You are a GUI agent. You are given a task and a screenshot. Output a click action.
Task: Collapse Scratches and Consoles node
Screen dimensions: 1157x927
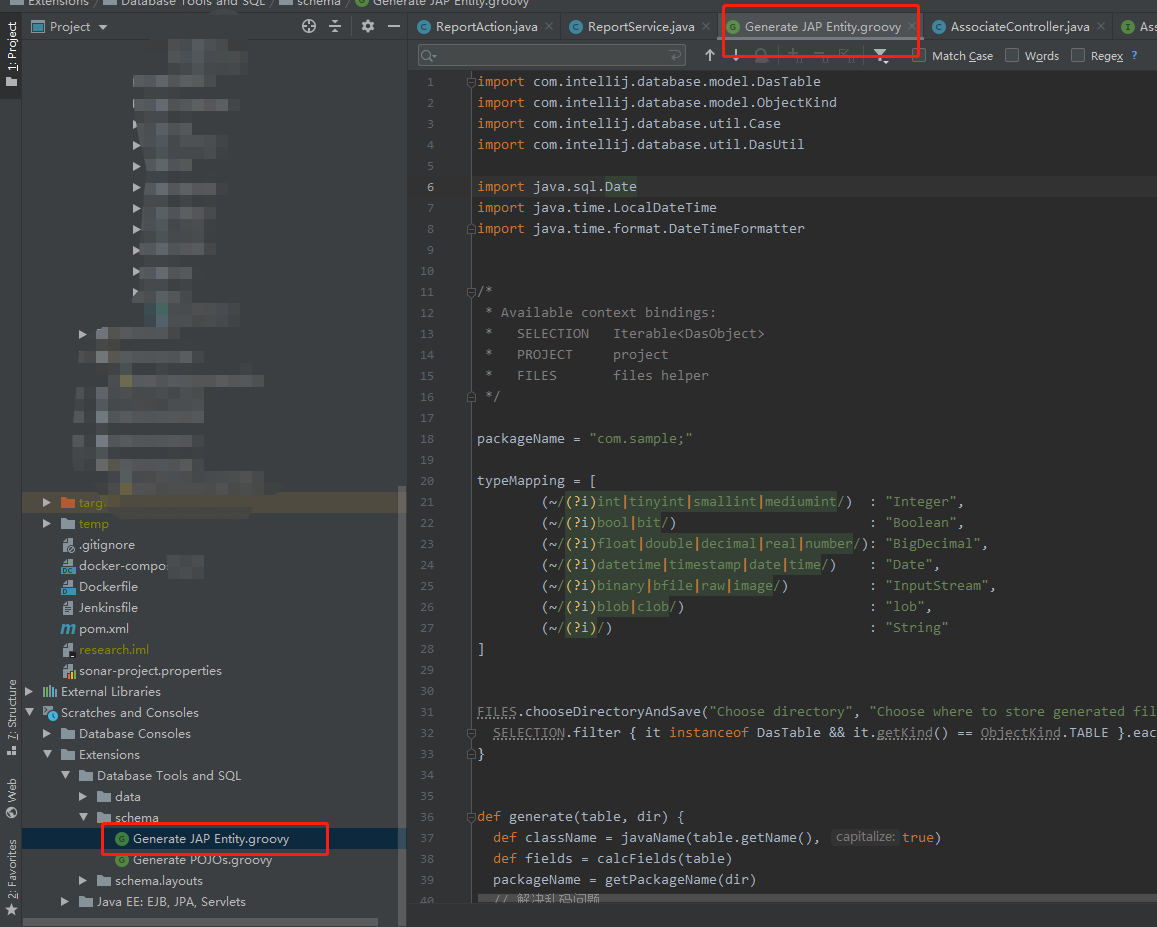[x=30, y=712]
